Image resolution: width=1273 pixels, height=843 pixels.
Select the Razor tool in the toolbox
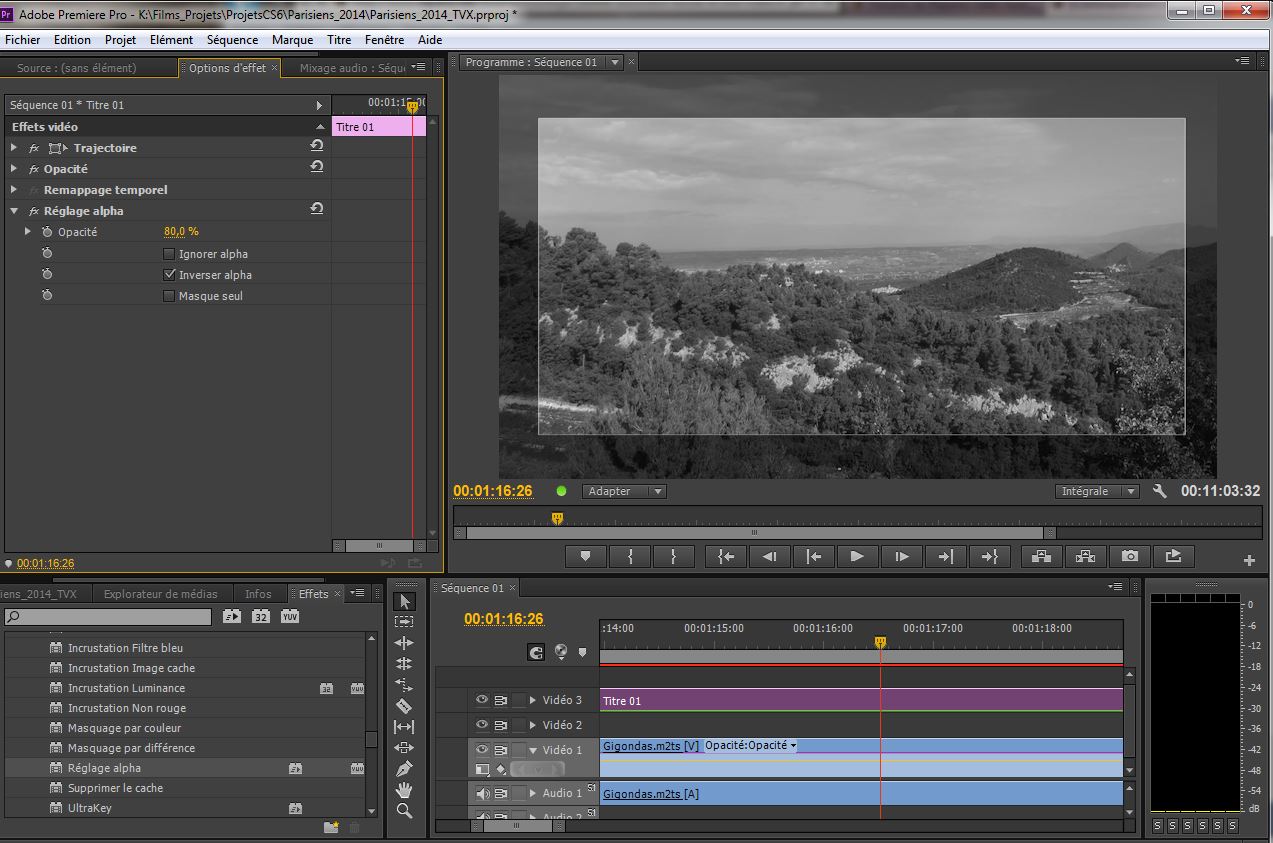point(404,706)
